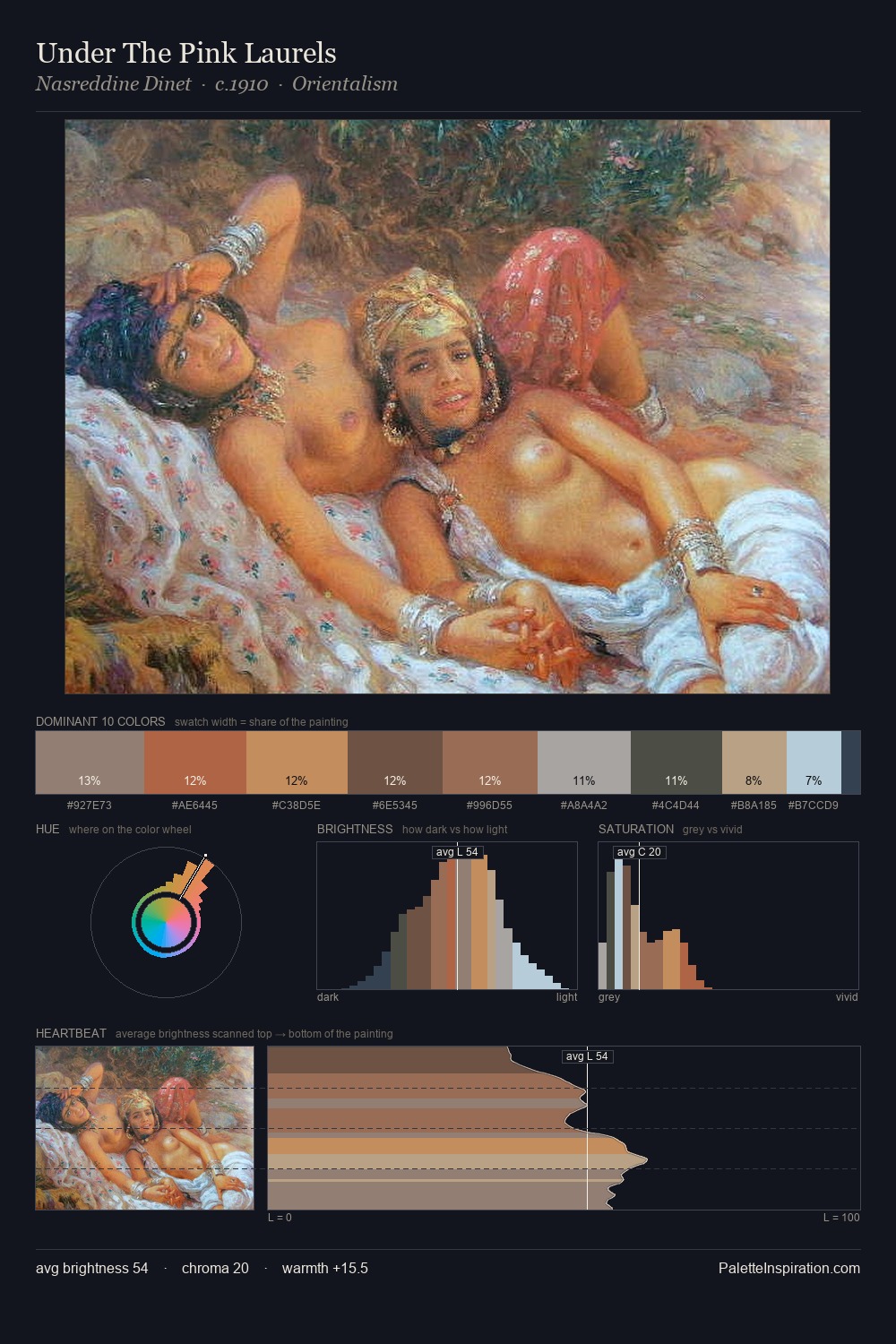Click the #AE6445 hex code label
The height and width of the screenshot is (1344, 896).
[x=195, y=805]
